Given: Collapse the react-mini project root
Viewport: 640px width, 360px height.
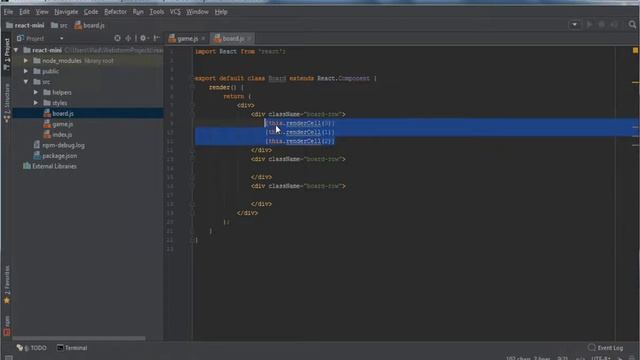Looking at the screenshot, I should [x=16, y=50].
